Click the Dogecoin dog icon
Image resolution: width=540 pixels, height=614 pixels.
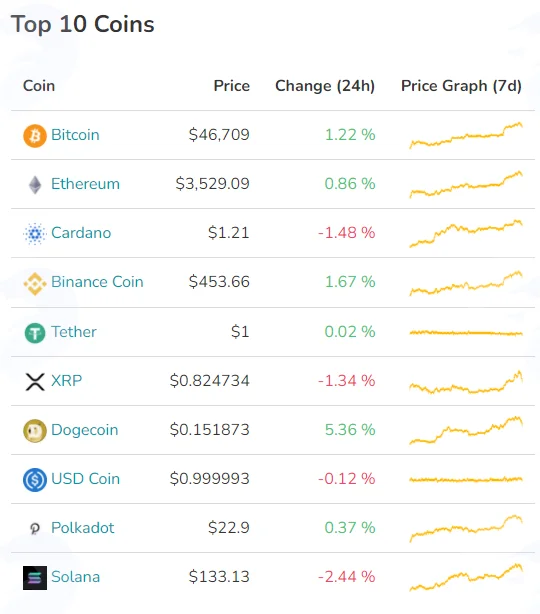35,431
